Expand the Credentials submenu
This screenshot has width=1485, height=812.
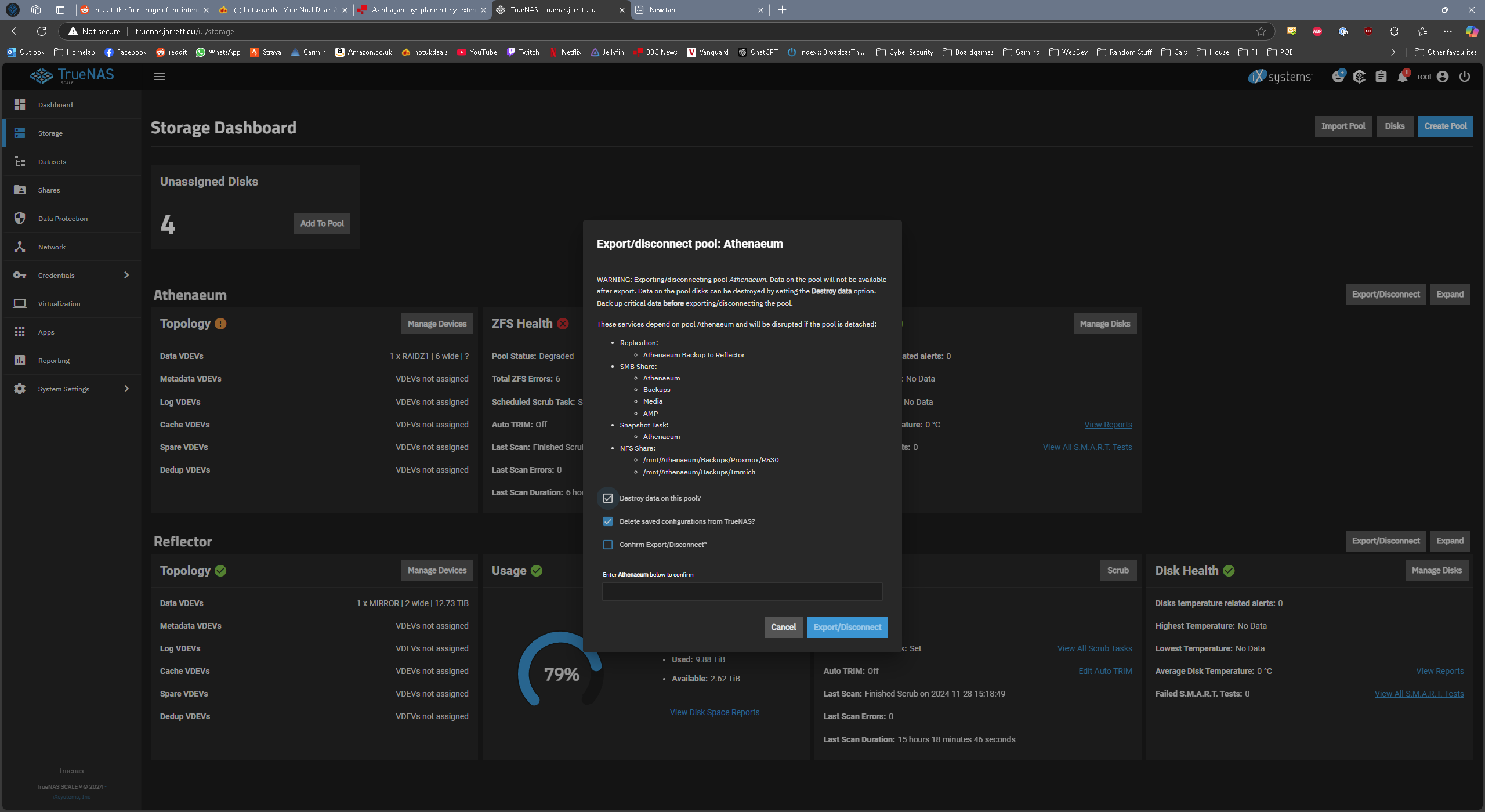[x=126, y=275]
